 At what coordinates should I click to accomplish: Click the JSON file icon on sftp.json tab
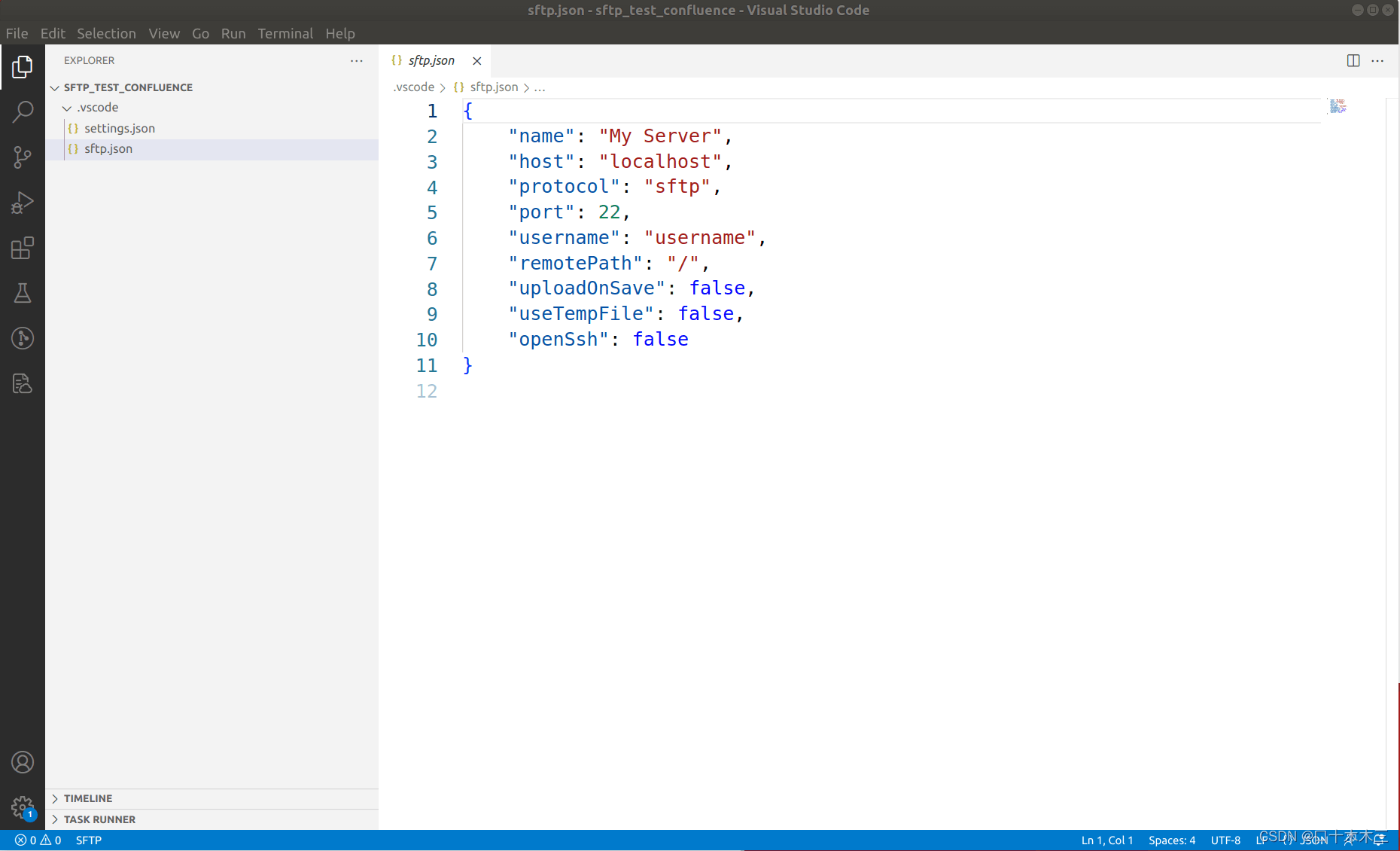pyautogui.click(x=397, y=60)
